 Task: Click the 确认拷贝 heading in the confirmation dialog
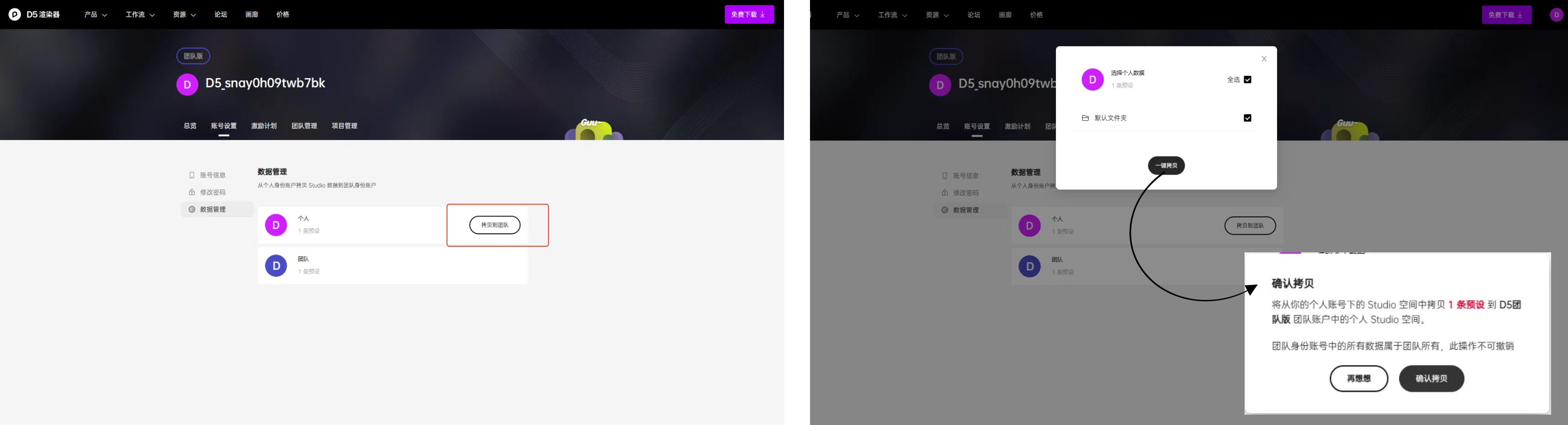pos(1293,284)
